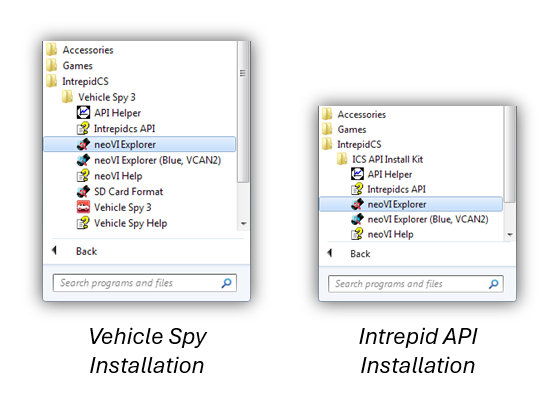This screenshot has height=414, width=557.
Task: Focus the left Search programs and files box
Action: tap(145, 283)
